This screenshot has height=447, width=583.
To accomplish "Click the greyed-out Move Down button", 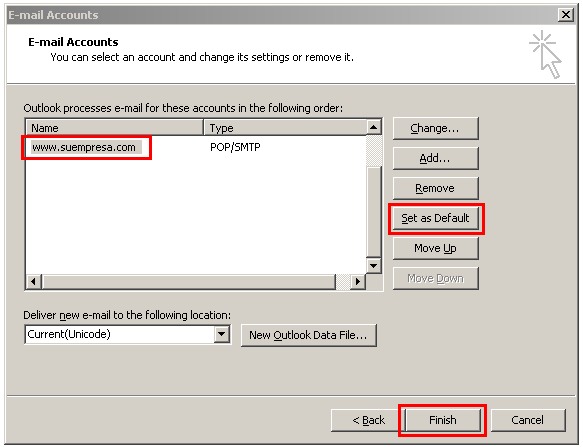I will 435,278.
